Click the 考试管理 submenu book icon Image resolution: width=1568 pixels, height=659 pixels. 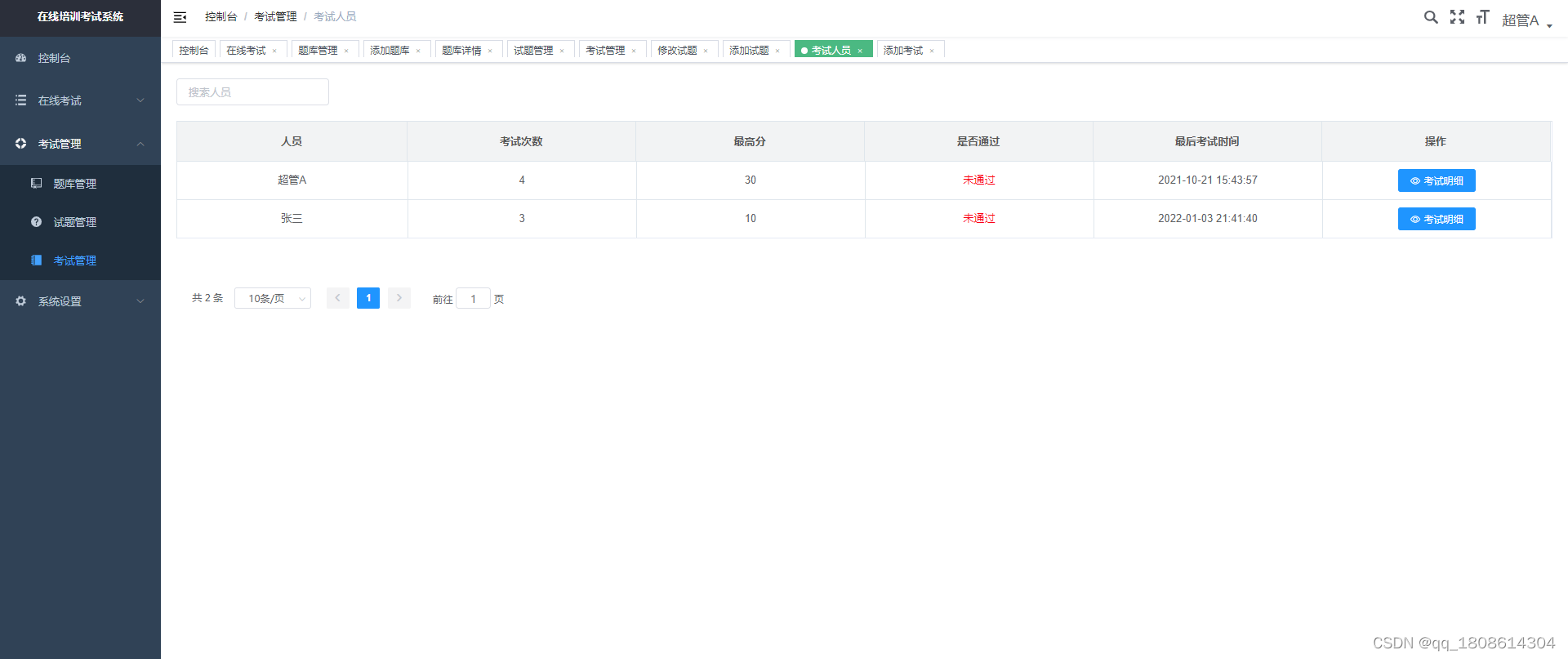[37, 260]
